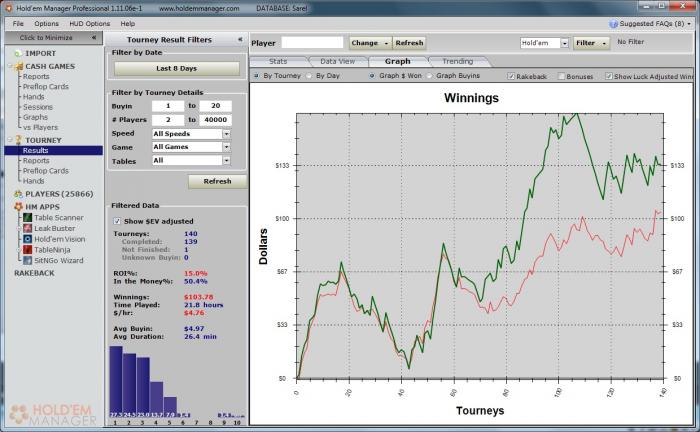Viewport: 700px width, 432px height.
Task: Select Graph Buyins radio option
Action: point(429,76)
